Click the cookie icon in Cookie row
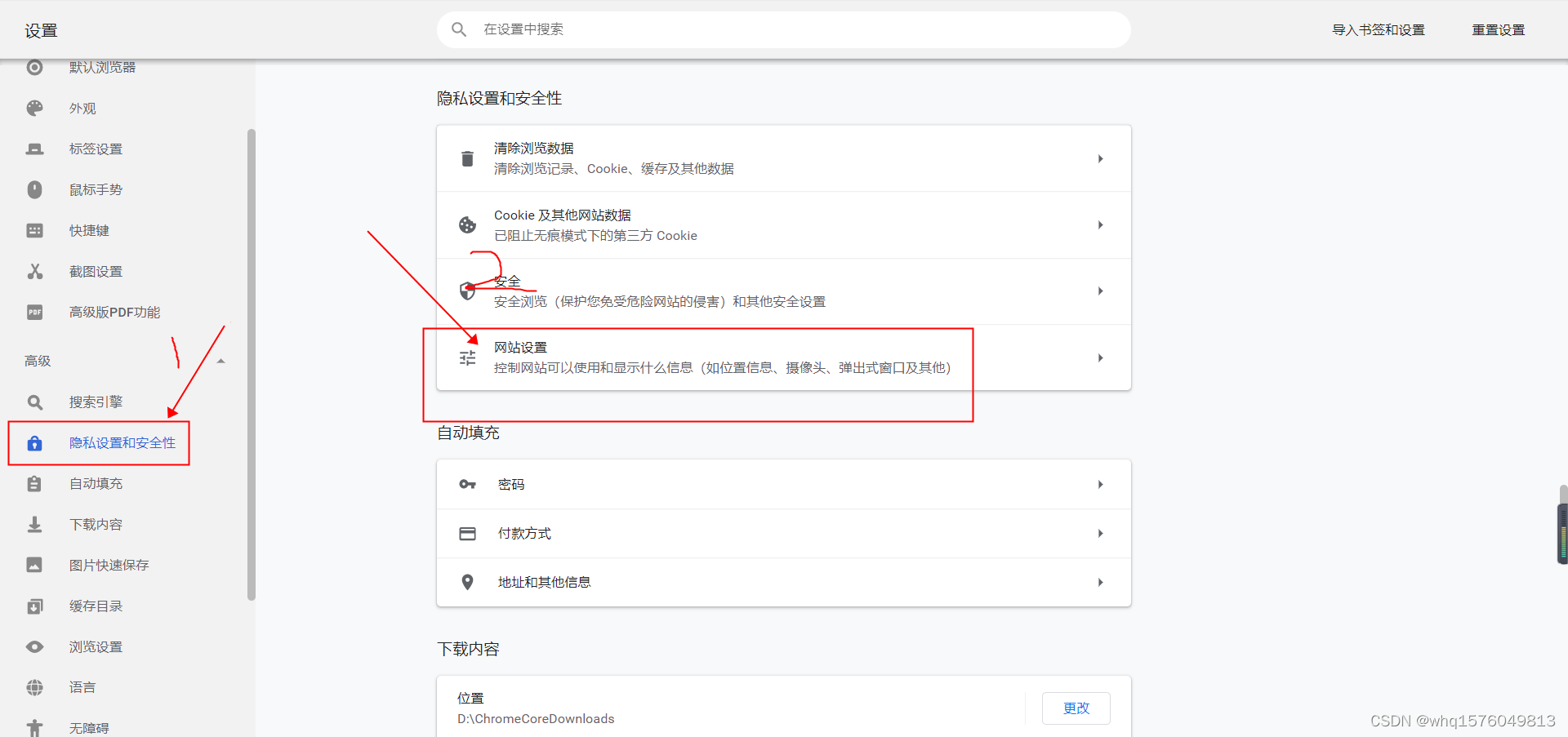 467,224
